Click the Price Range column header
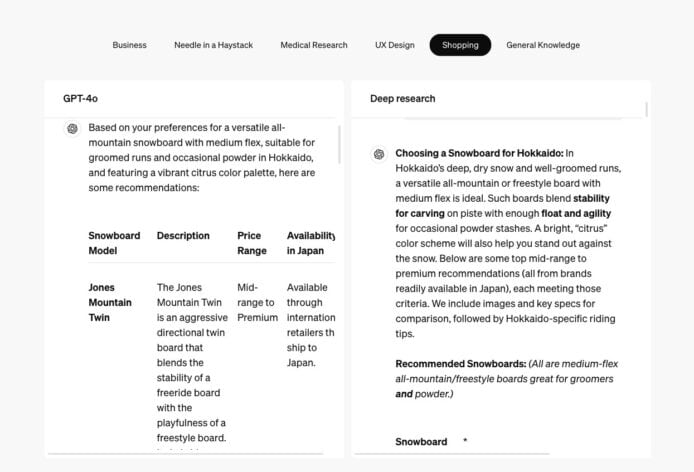This screenshot has width=694, height=472. pyautogui.click(x=252, y=243)
